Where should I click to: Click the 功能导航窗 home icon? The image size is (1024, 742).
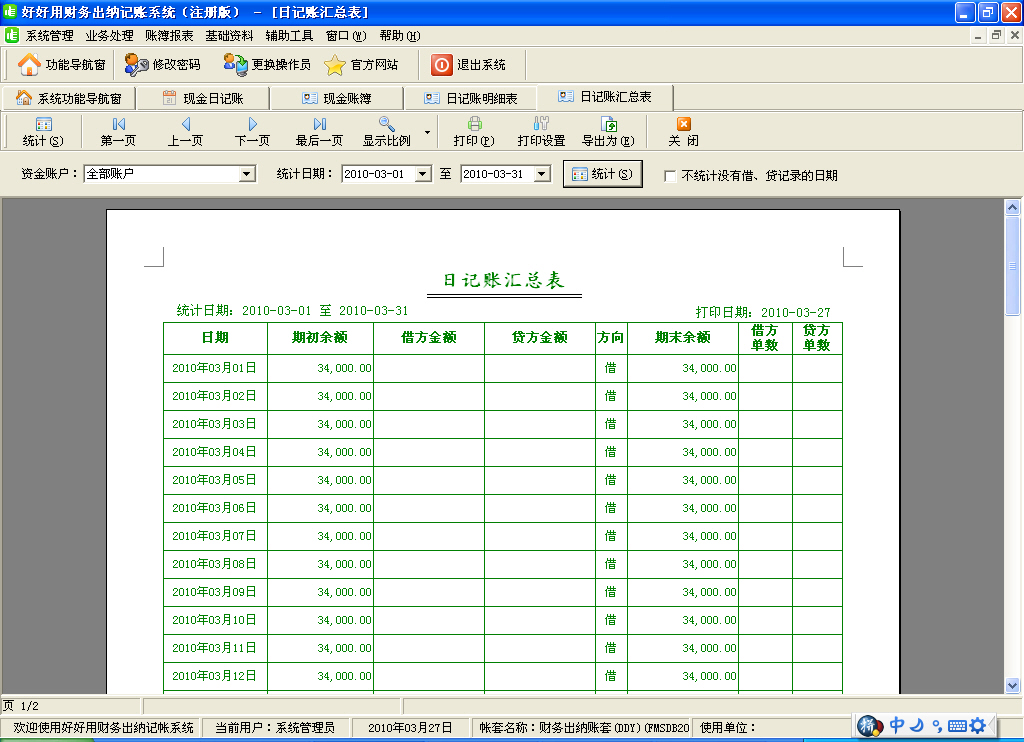pyautogui.click(x=30, y=65)
